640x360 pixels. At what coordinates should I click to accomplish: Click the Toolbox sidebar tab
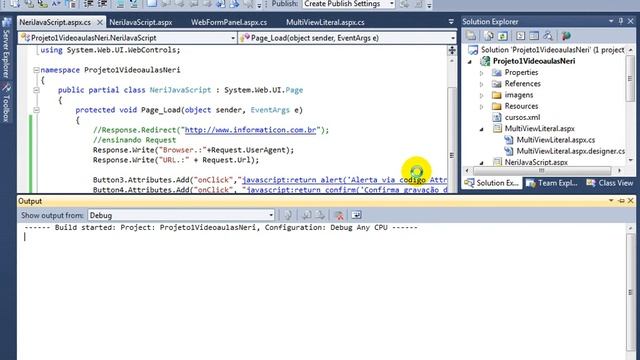6,102
